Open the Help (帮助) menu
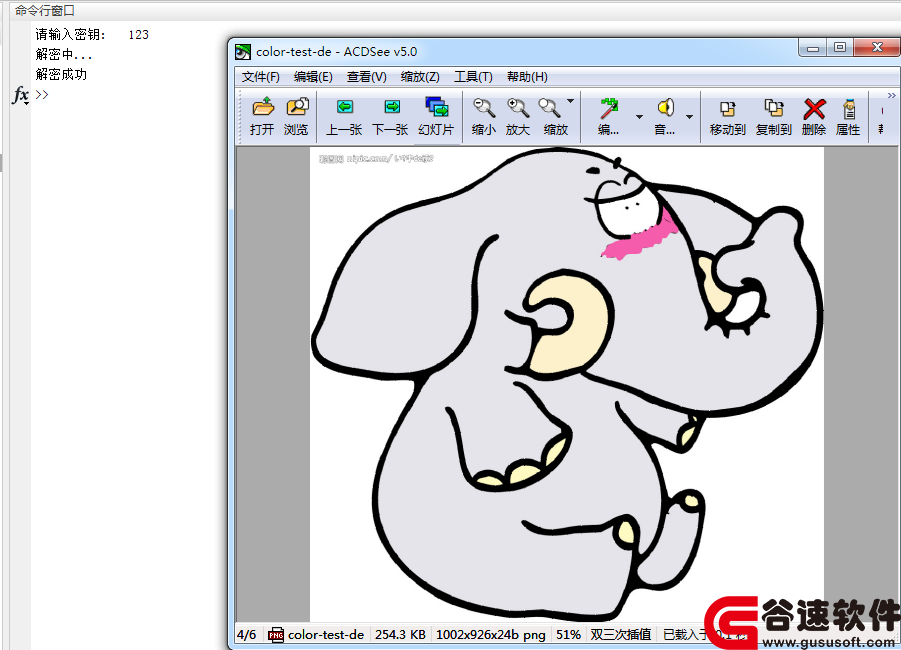The image size is (901, 650). [x=527, y=77]
